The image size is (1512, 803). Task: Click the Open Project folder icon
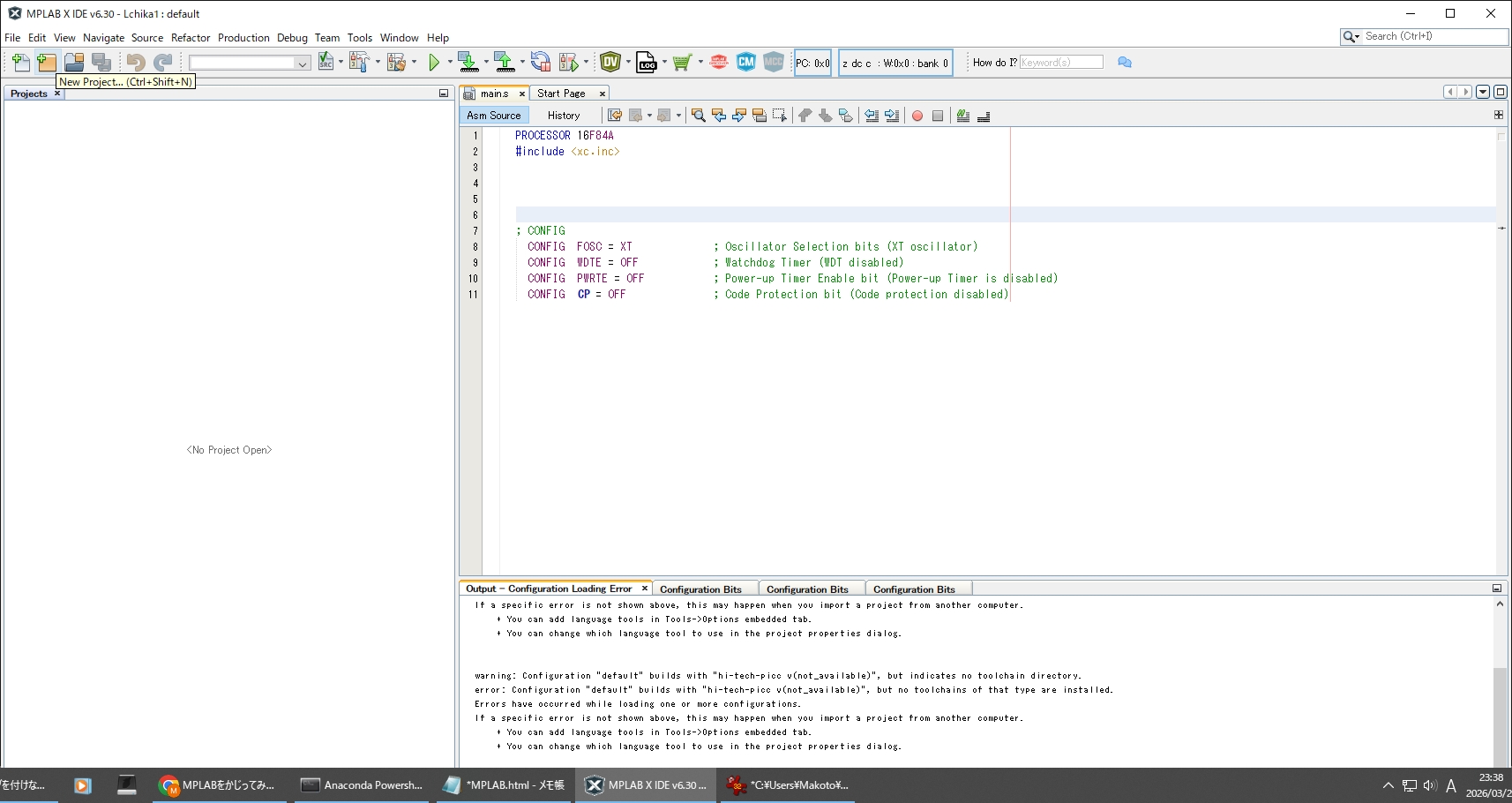tap(74, 63)
